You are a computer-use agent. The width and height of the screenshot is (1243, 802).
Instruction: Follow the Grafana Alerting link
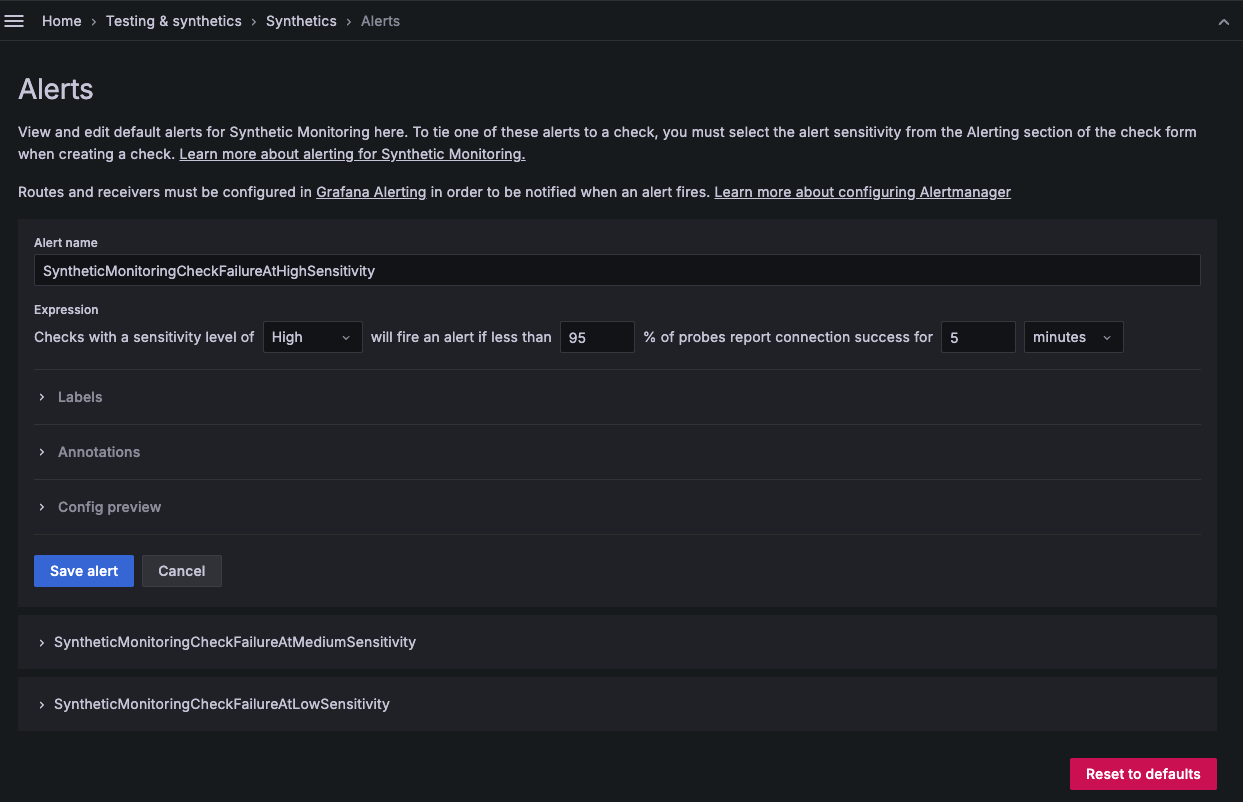coord(371,191)
